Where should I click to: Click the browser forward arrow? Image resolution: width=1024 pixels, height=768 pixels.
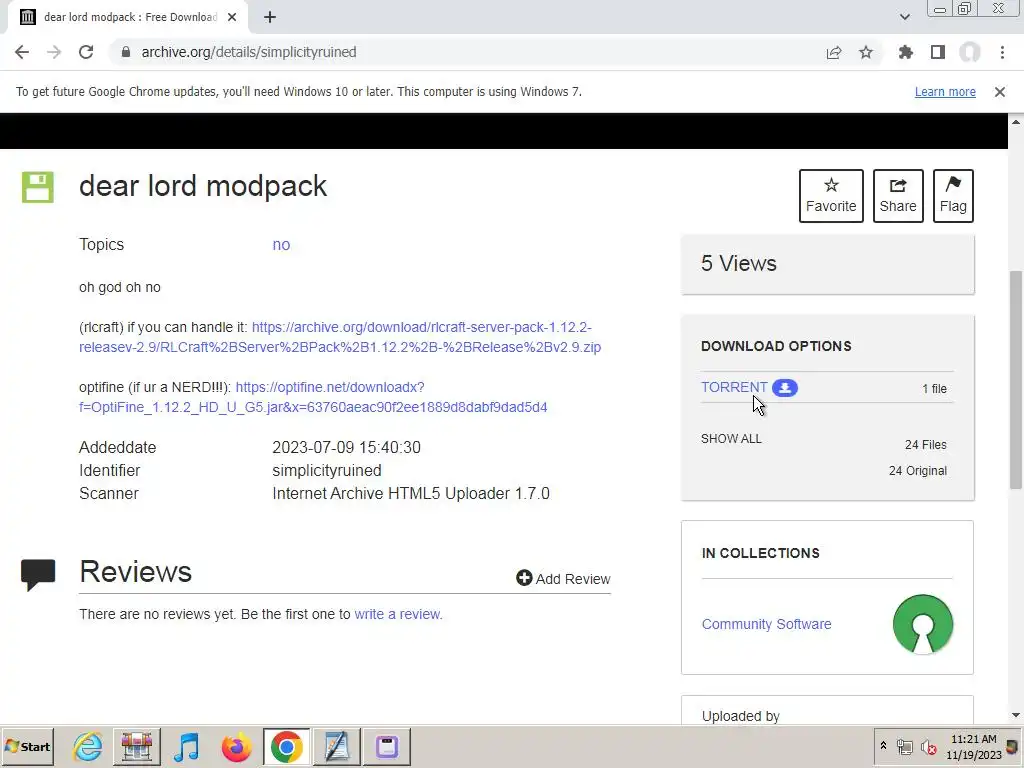pos(54,52)
